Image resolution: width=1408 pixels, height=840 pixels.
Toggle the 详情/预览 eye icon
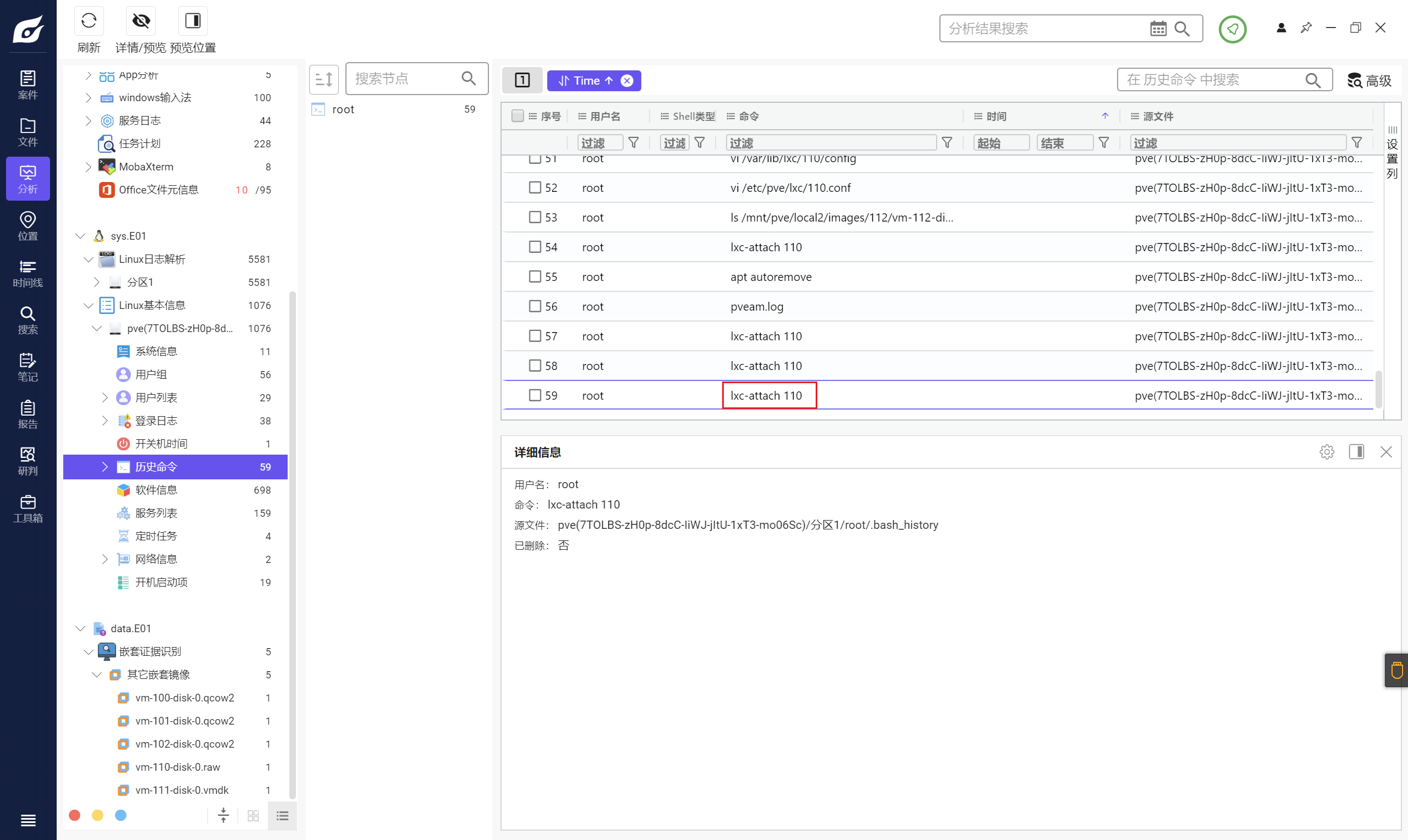(x=141, y=21)
